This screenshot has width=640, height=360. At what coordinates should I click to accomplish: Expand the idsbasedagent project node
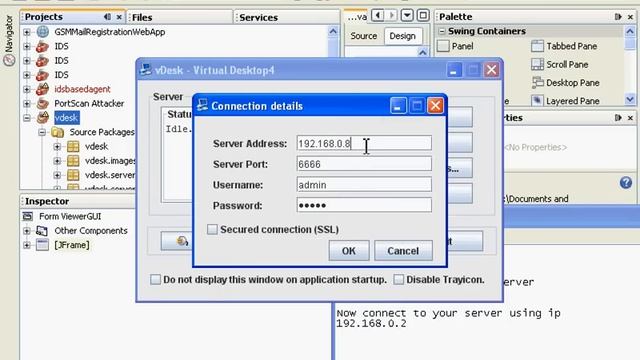(27, 89)
